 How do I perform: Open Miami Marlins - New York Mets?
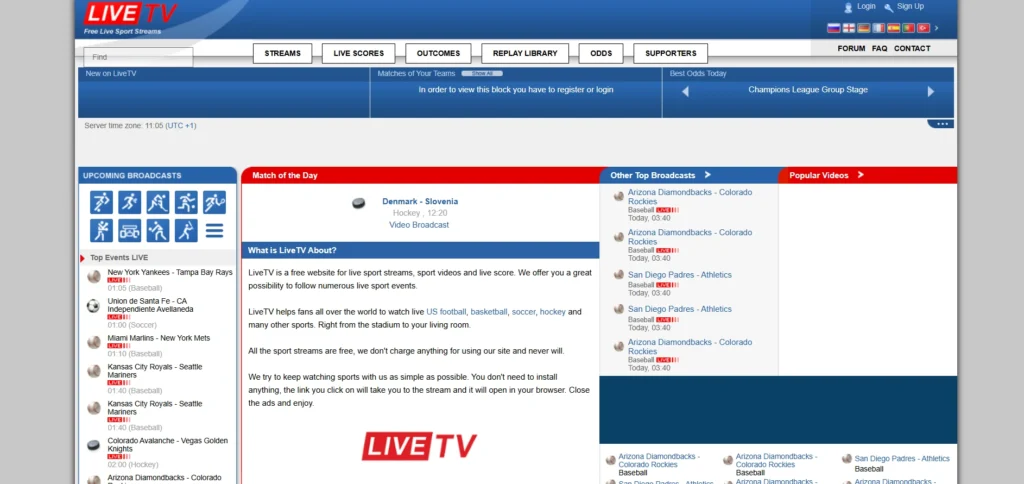(x=159, y=338)
